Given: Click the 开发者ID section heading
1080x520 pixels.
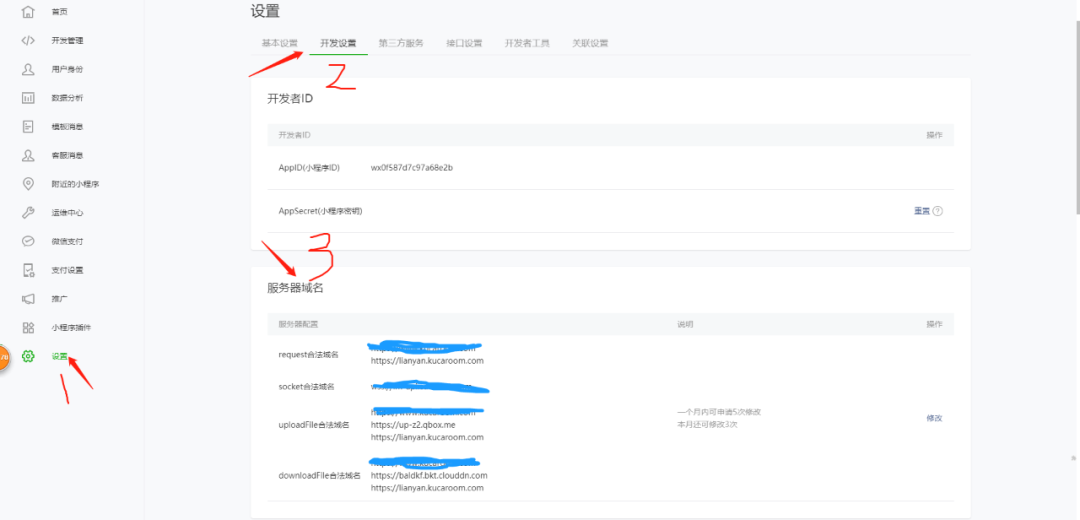Looking at the screenshot, I should pyautogui.click(x=290, y=99).
